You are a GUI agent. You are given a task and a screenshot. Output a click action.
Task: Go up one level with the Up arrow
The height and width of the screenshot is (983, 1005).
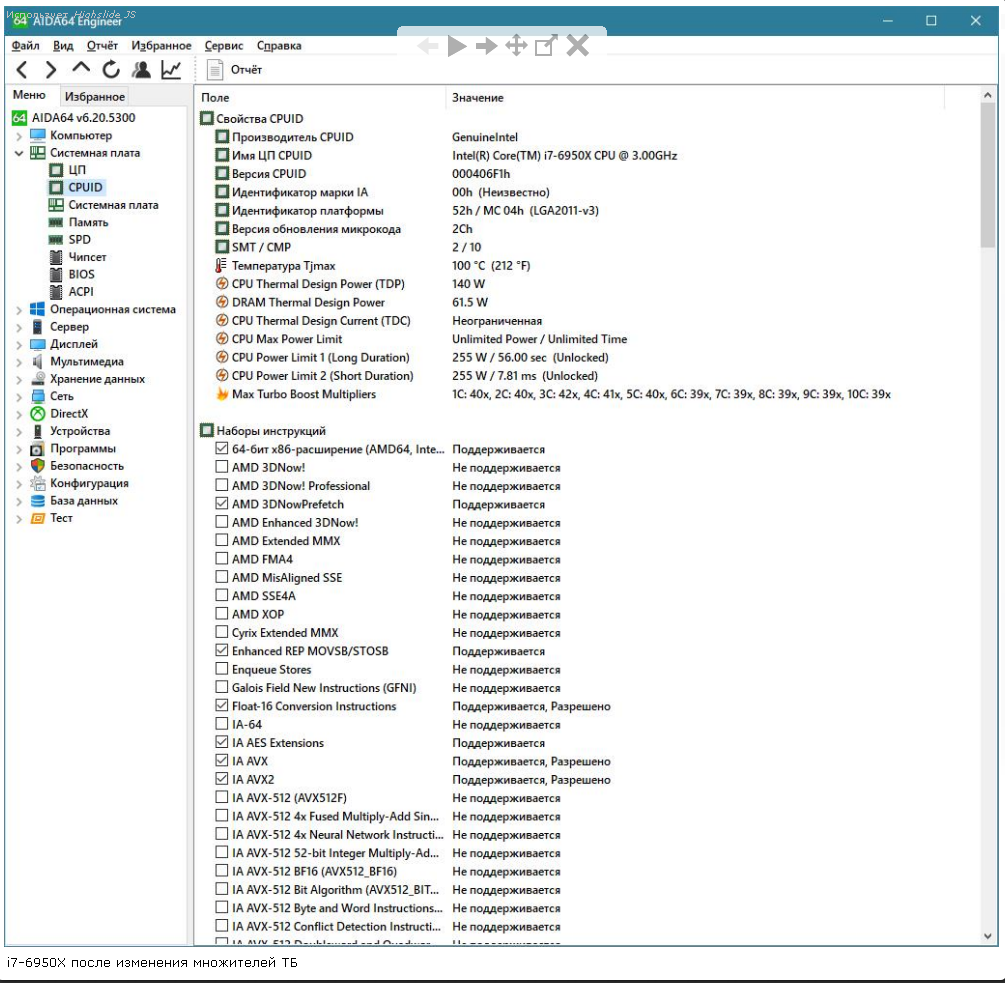pyautogui.click(x=81, y=69)
